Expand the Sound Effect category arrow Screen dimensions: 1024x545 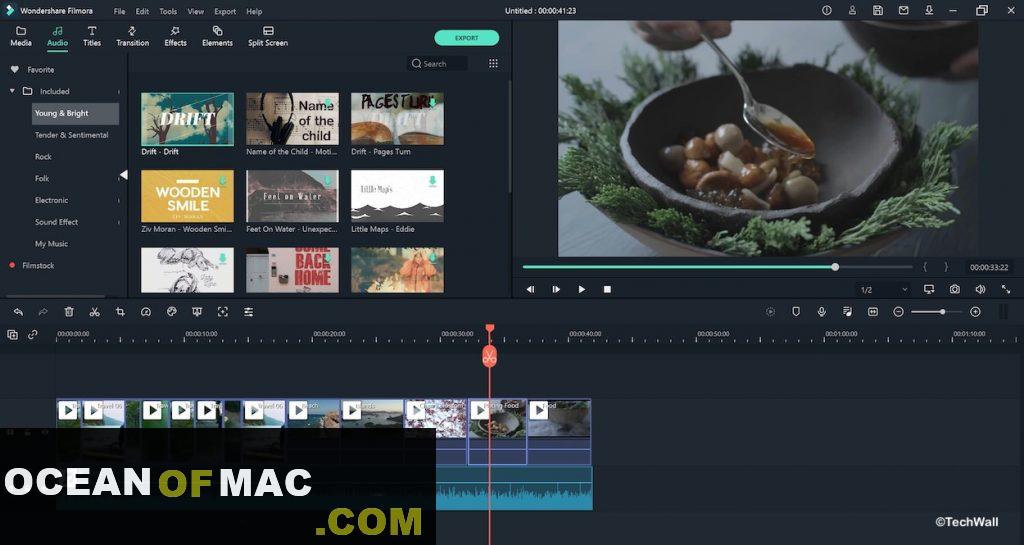tap(119, 222)
